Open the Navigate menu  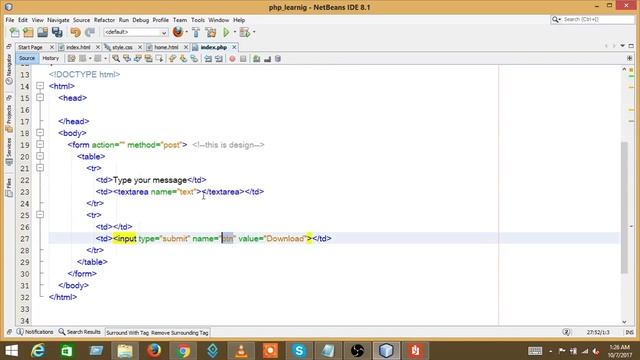(x=58, y=20)
